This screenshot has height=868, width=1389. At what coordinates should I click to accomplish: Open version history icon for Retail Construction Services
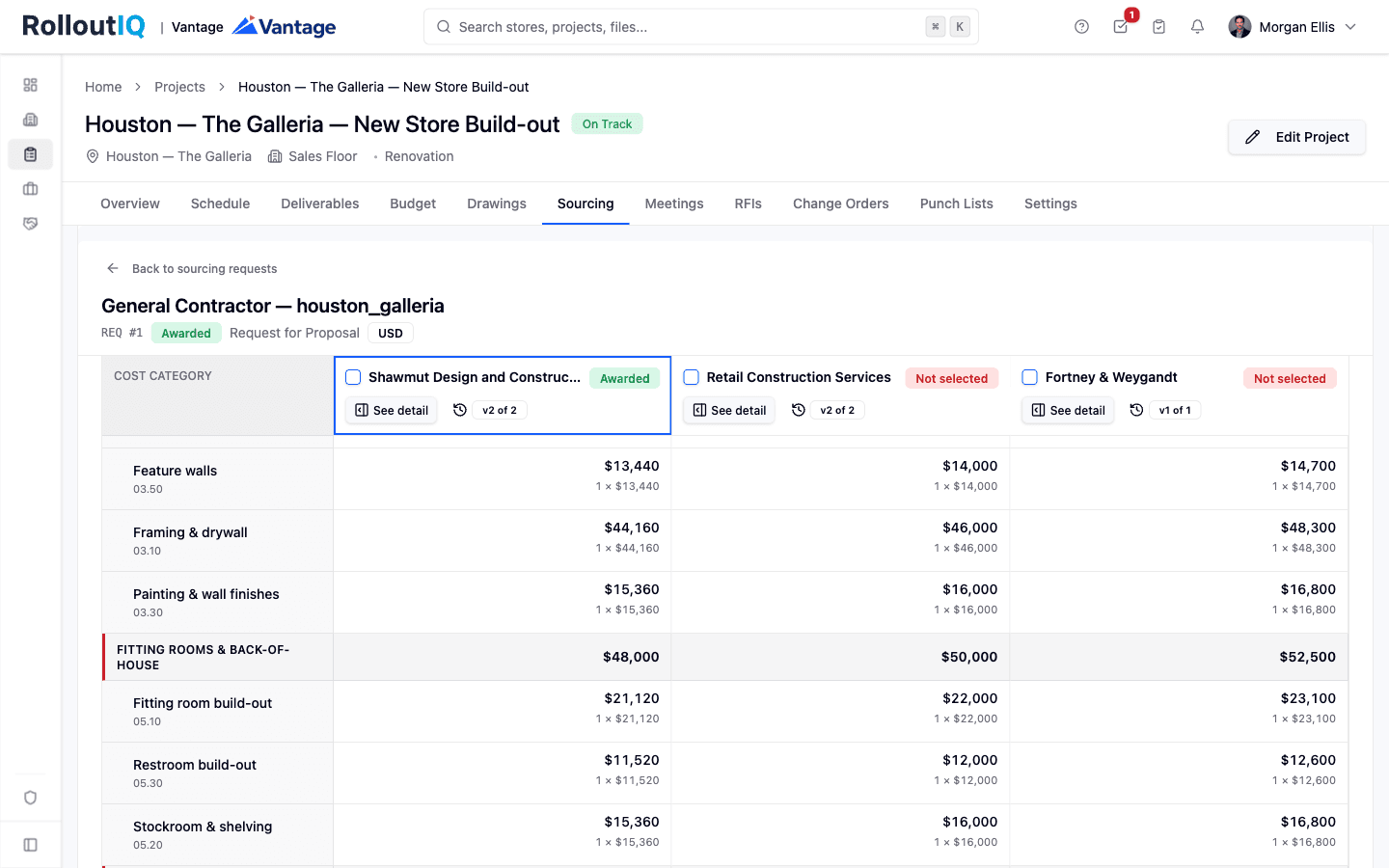click(x=798, y=410)
